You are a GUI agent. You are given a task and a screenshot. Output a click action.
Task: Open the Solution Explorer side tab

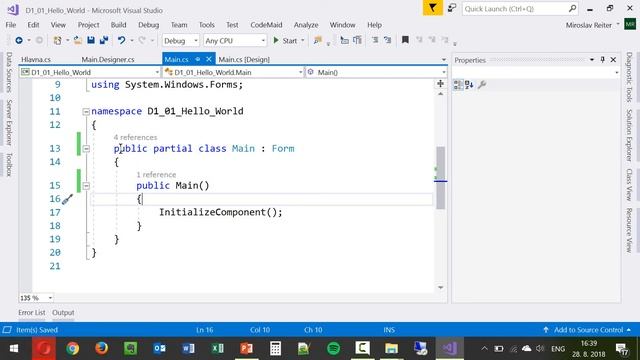629,135
